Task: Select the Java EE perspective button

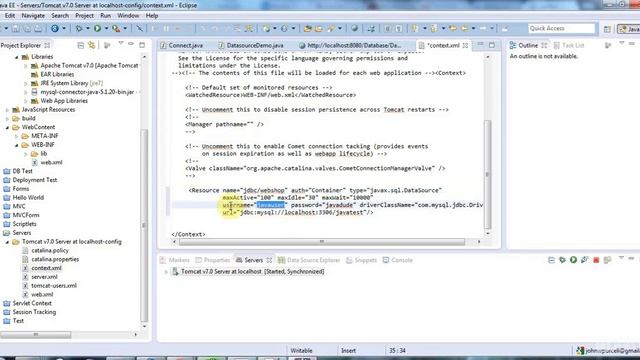Action: click(x=629, y=29)
